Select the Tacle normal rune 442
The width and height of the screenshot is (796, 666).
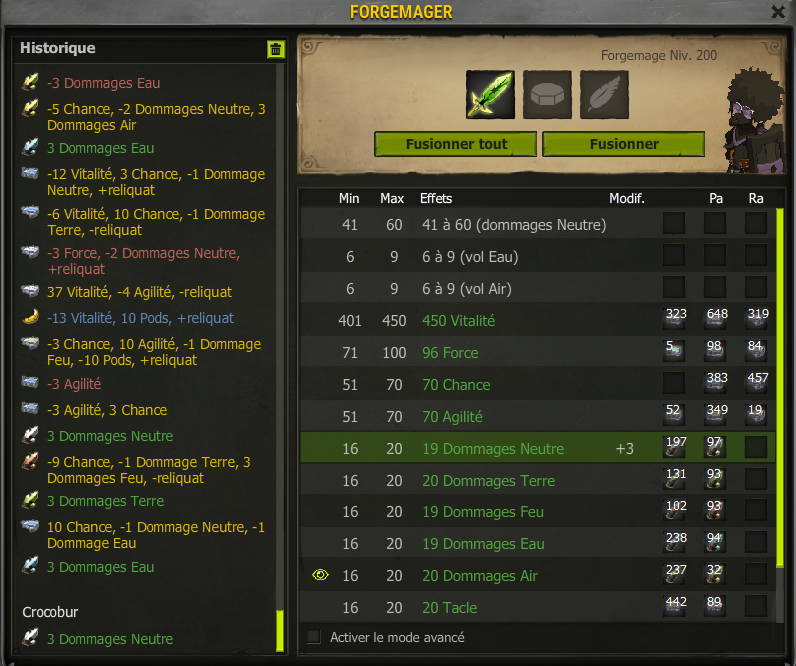(674, 607)
